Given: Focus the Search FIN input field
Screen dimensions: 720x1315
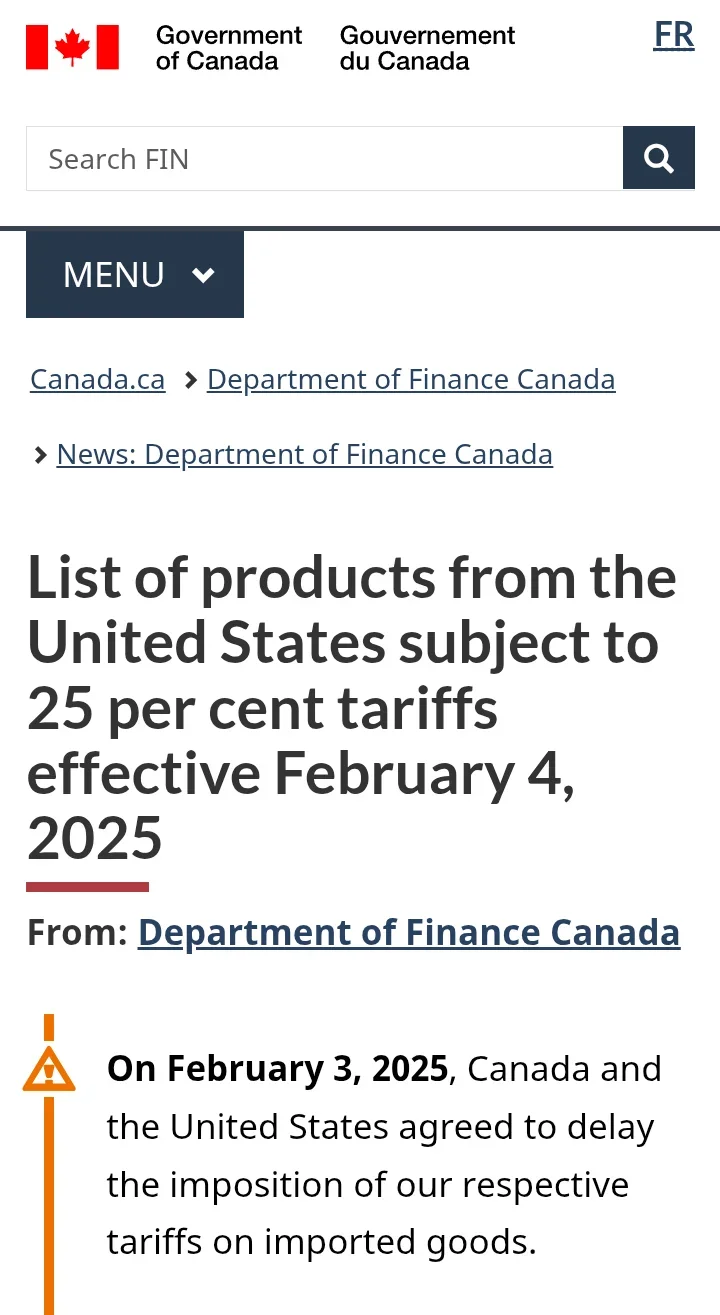Looking at the screenshot, I should click(x=324, y=159).
